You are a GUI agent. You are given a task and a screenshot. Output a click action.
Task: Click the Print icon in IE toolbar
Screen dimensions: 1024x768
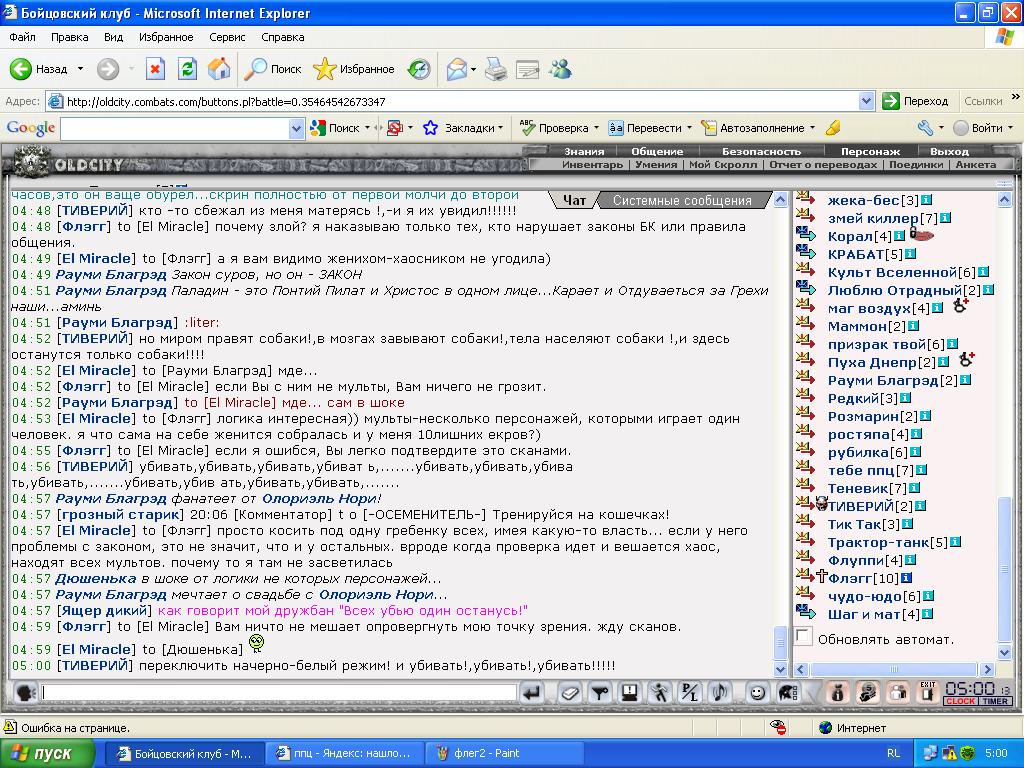tap(496, 69)
